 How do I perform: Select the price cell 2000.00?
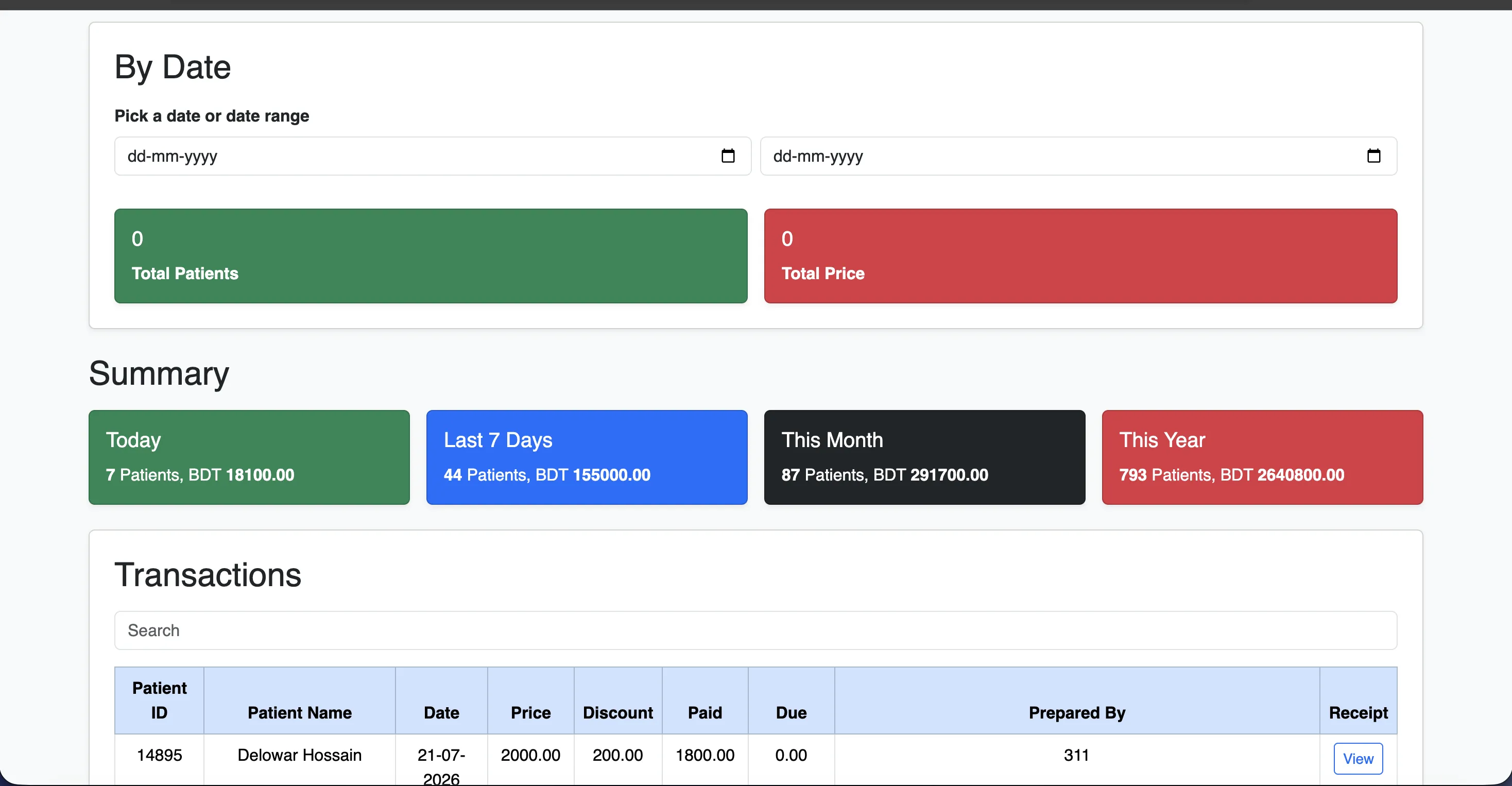(530, 760)
